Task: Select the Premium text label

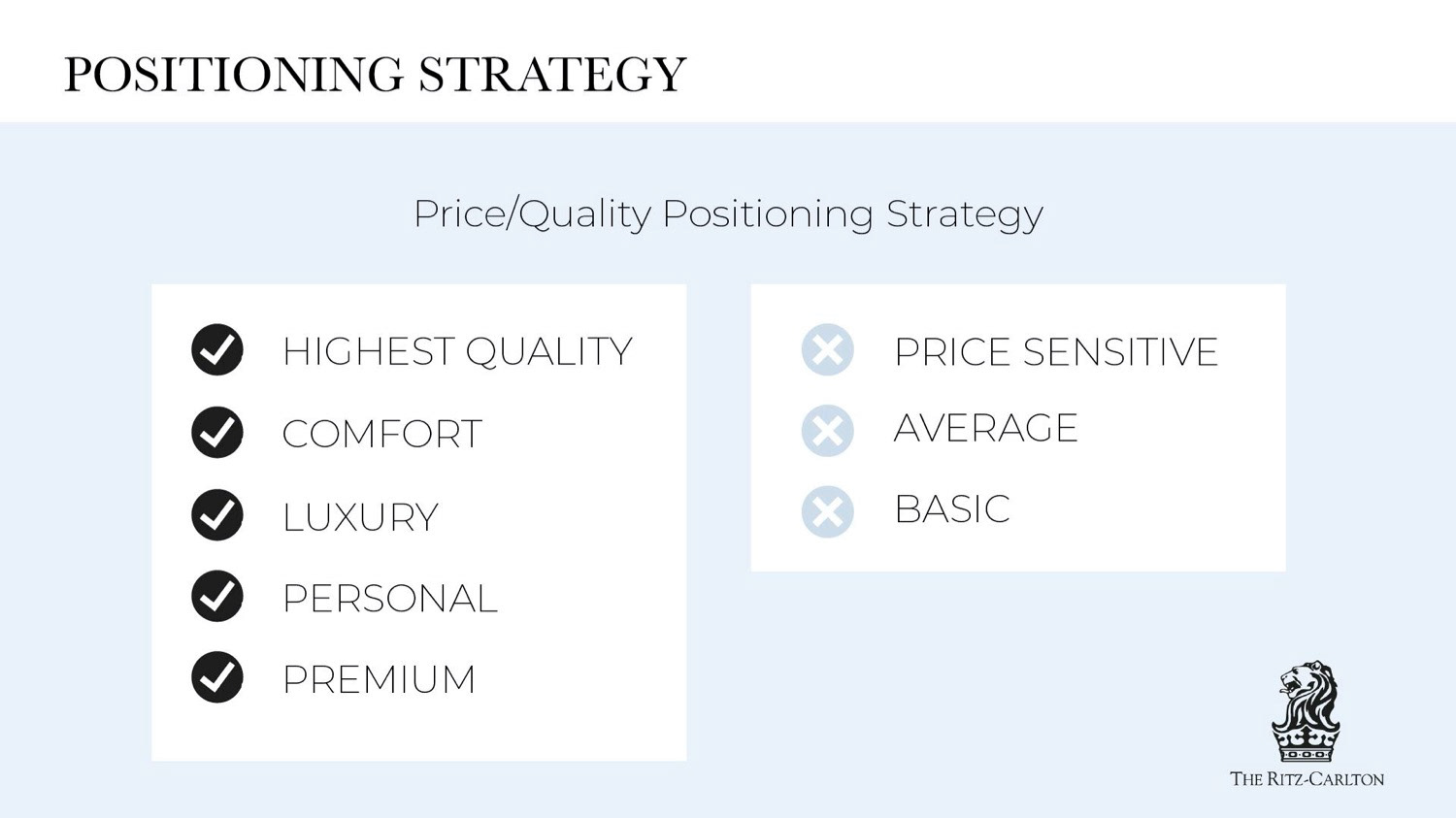Action: point(379,679)
